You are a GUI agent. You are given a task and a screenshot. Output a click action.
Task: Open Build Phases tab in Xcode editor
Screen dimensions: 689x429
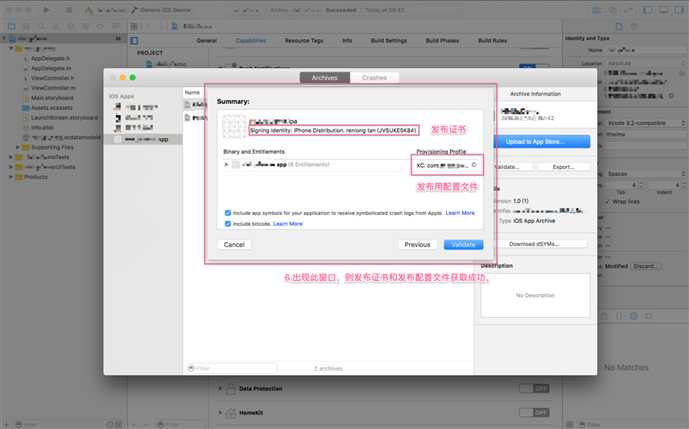(442, 40)
